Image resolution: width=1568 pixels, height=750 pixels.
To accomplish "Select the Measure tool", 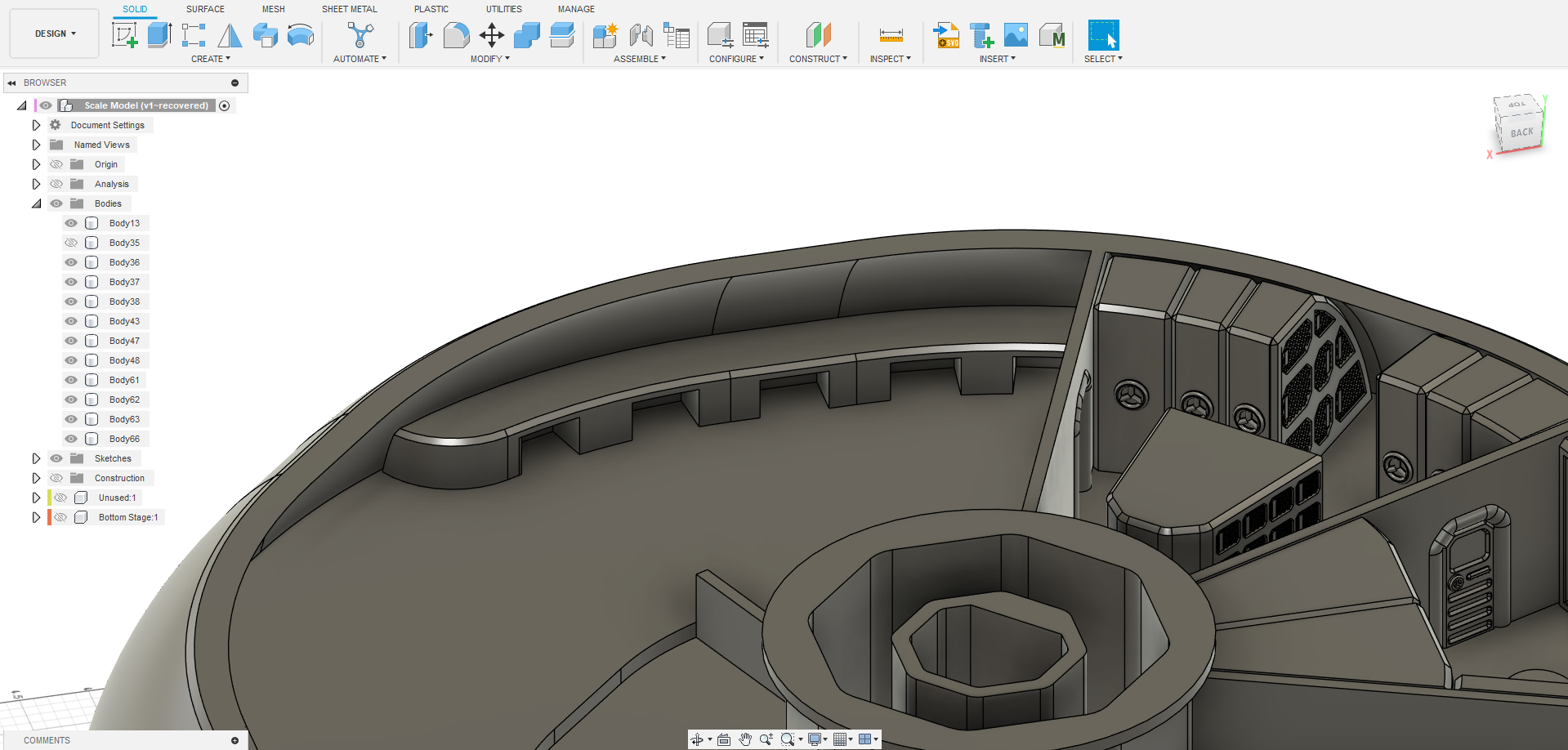I will (x=891, y=35).
